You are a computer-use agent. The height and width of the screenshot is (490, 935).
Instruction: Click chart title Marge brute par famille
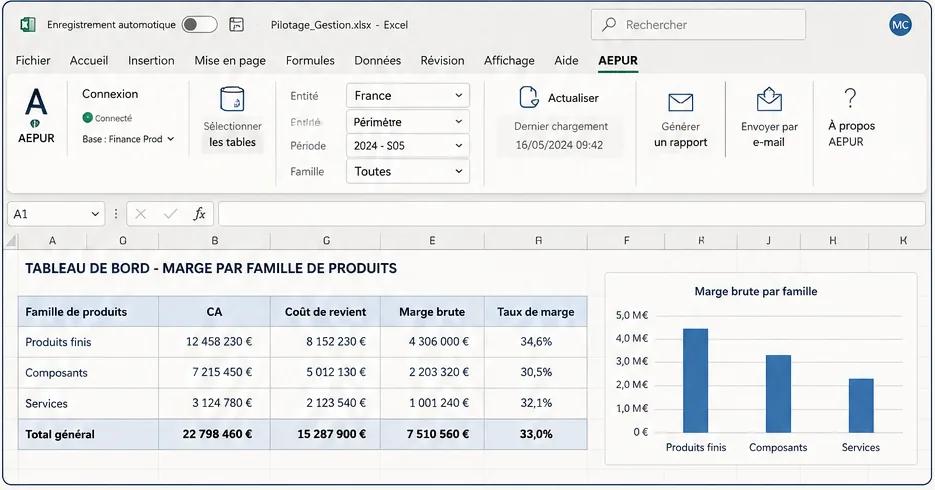[756, 291]
